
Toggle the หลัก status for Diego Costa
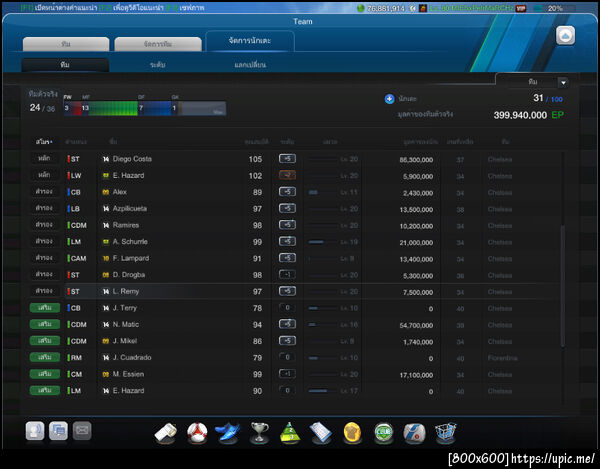pos(44,158)
